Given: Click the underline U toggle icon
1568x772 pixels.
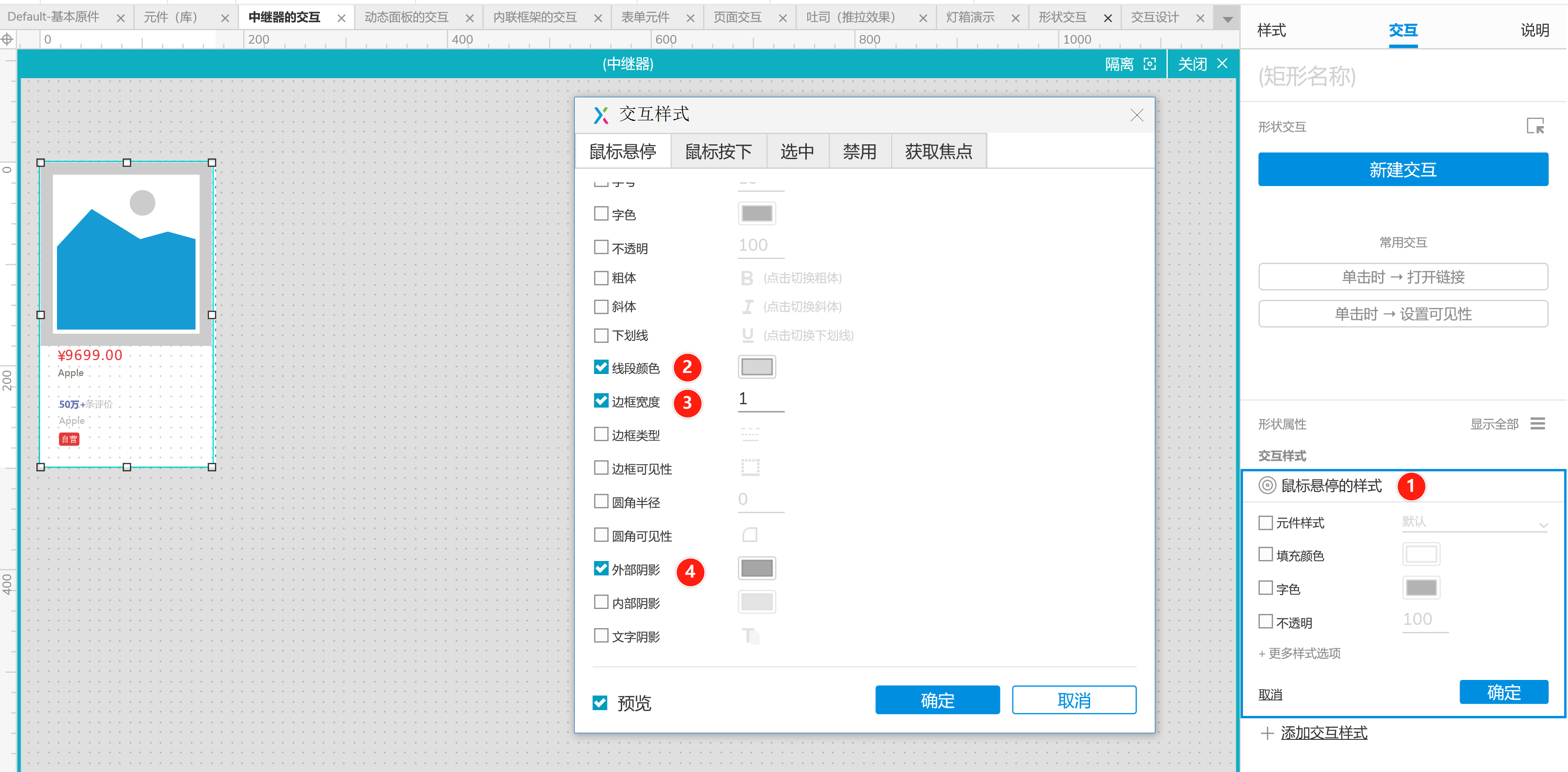Looking at the screenshot, I should (747, 336).
